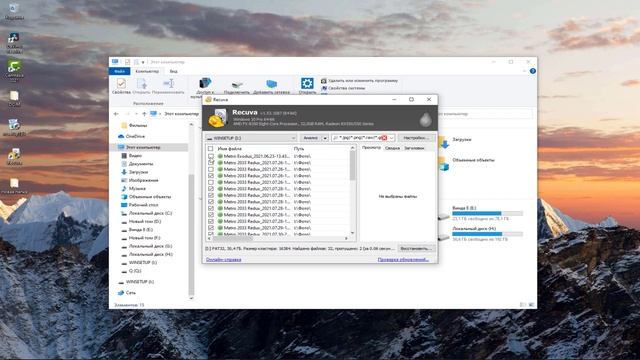Click the Восстановить button
This screenshot has width=640, height=360.
(416, 249)
